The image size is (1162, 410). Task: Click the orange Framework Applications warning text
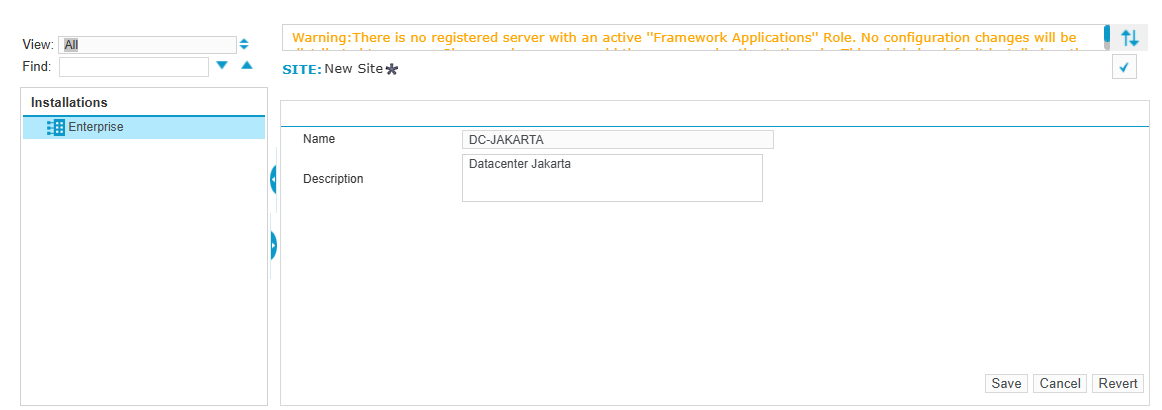[x=684, y=38]
